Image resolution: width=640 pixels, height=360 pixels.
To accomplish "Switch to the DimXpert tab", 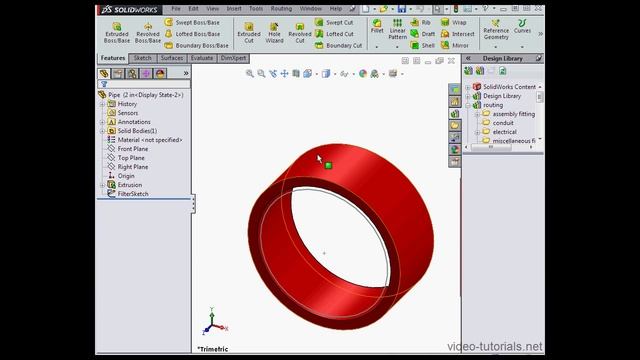I will (x=233, y=58).
